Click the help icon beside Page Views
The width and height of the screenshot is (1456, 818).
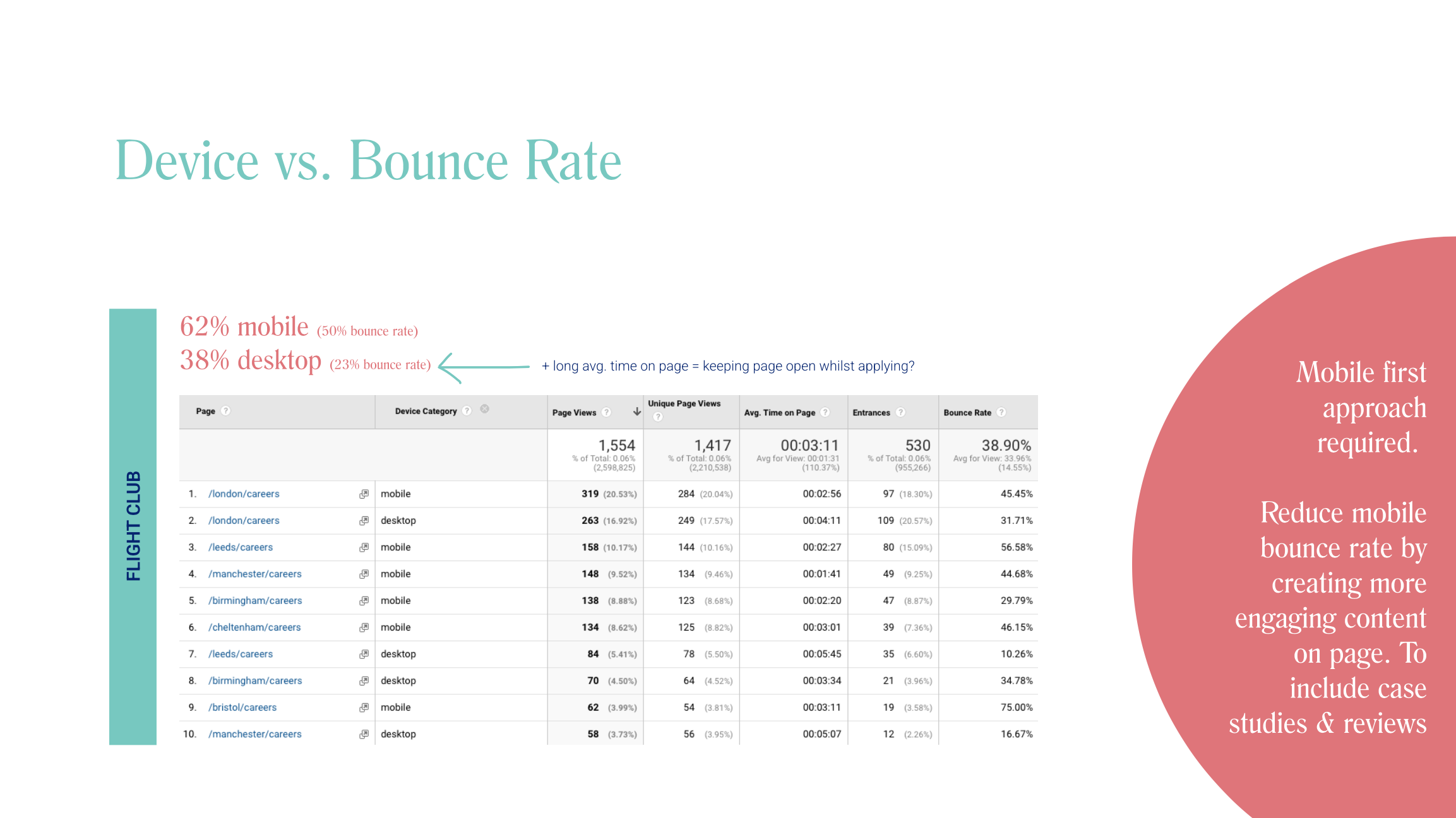coord(606,412)
